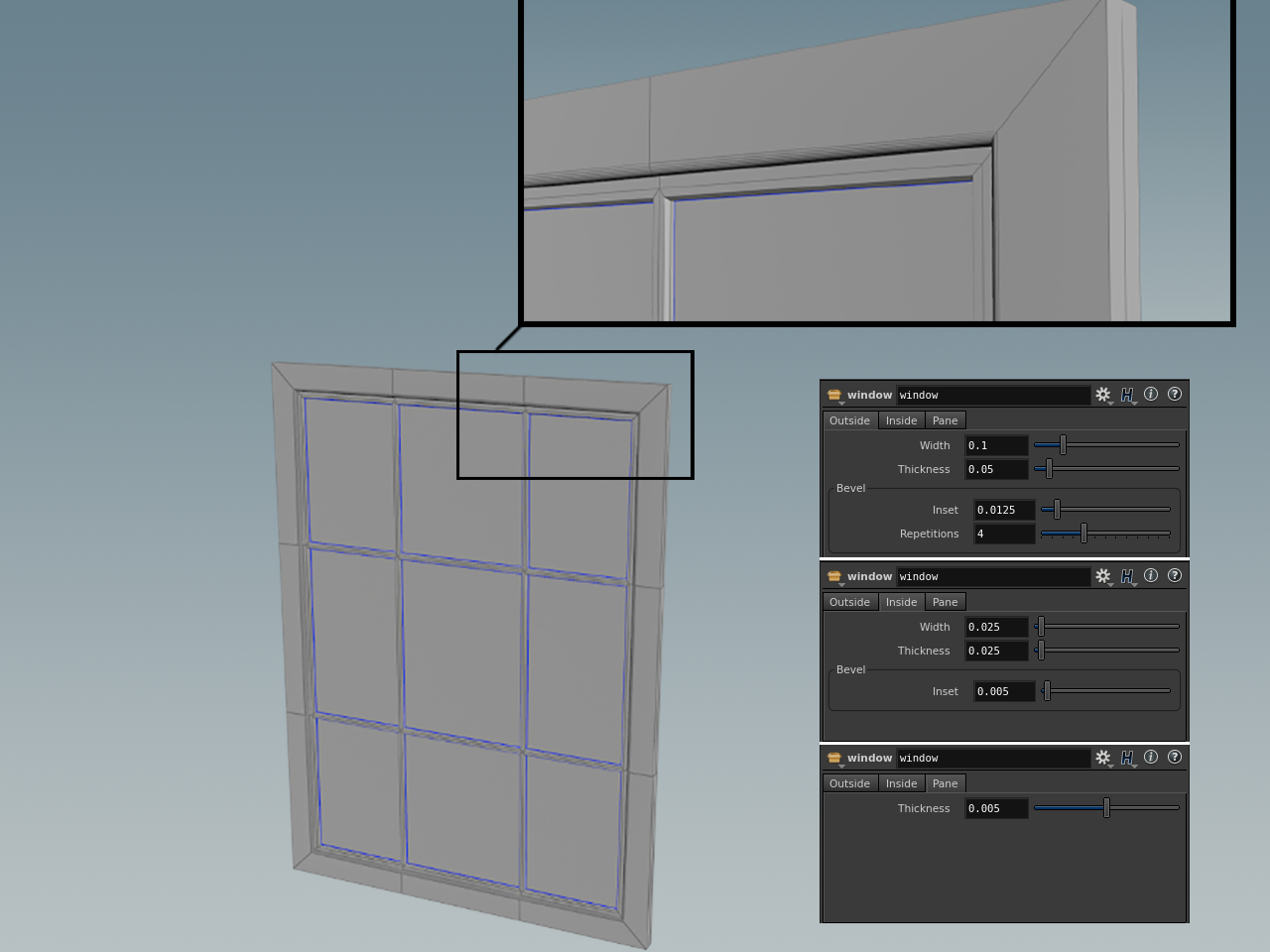Click the Inset field showing 0.0125

click(x=1003, y=510)
